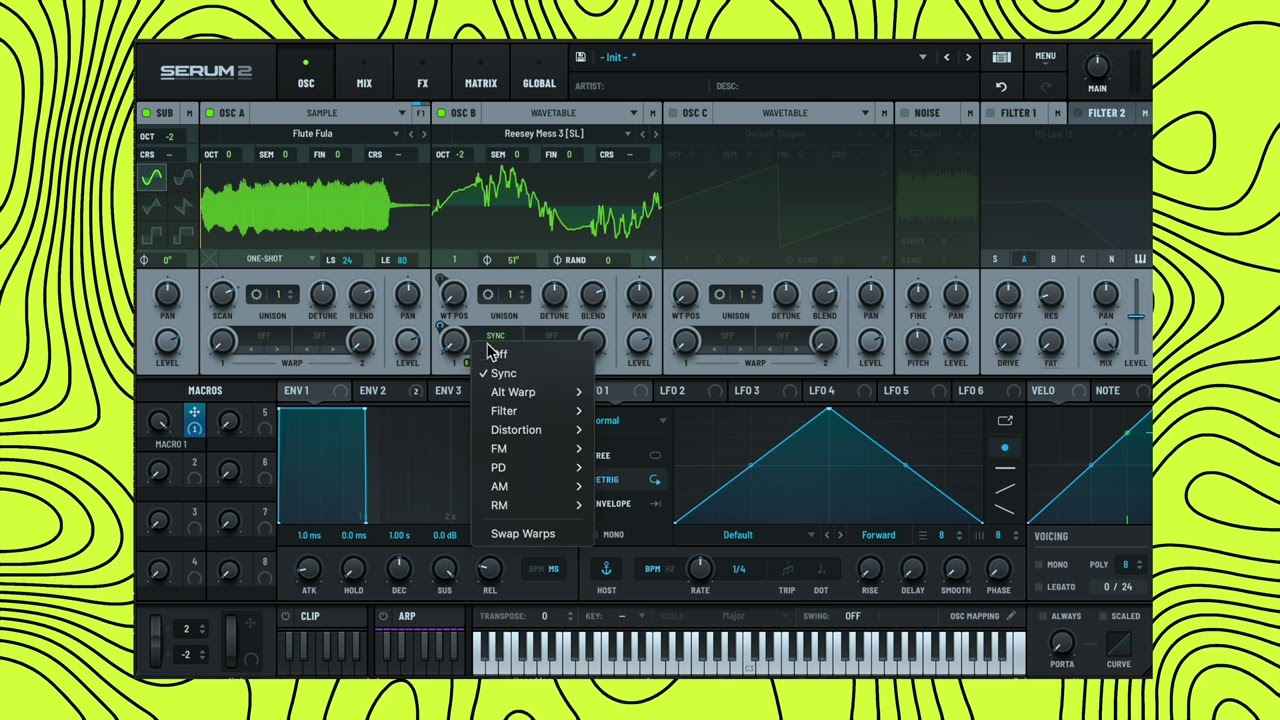
Task: Click LFO export shape icon
Action: click(x=1005, y=421)
